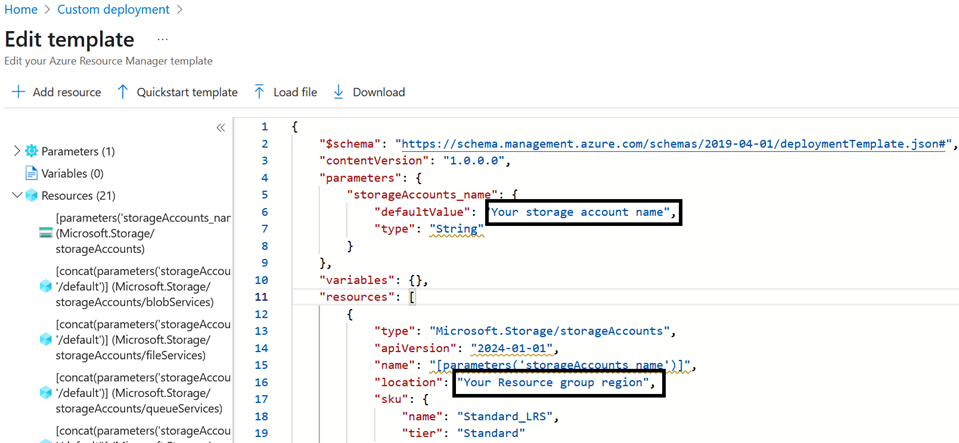959x443 pixels.
Task: Select Parameters (1) in the tree
Action: pos(78,151)
